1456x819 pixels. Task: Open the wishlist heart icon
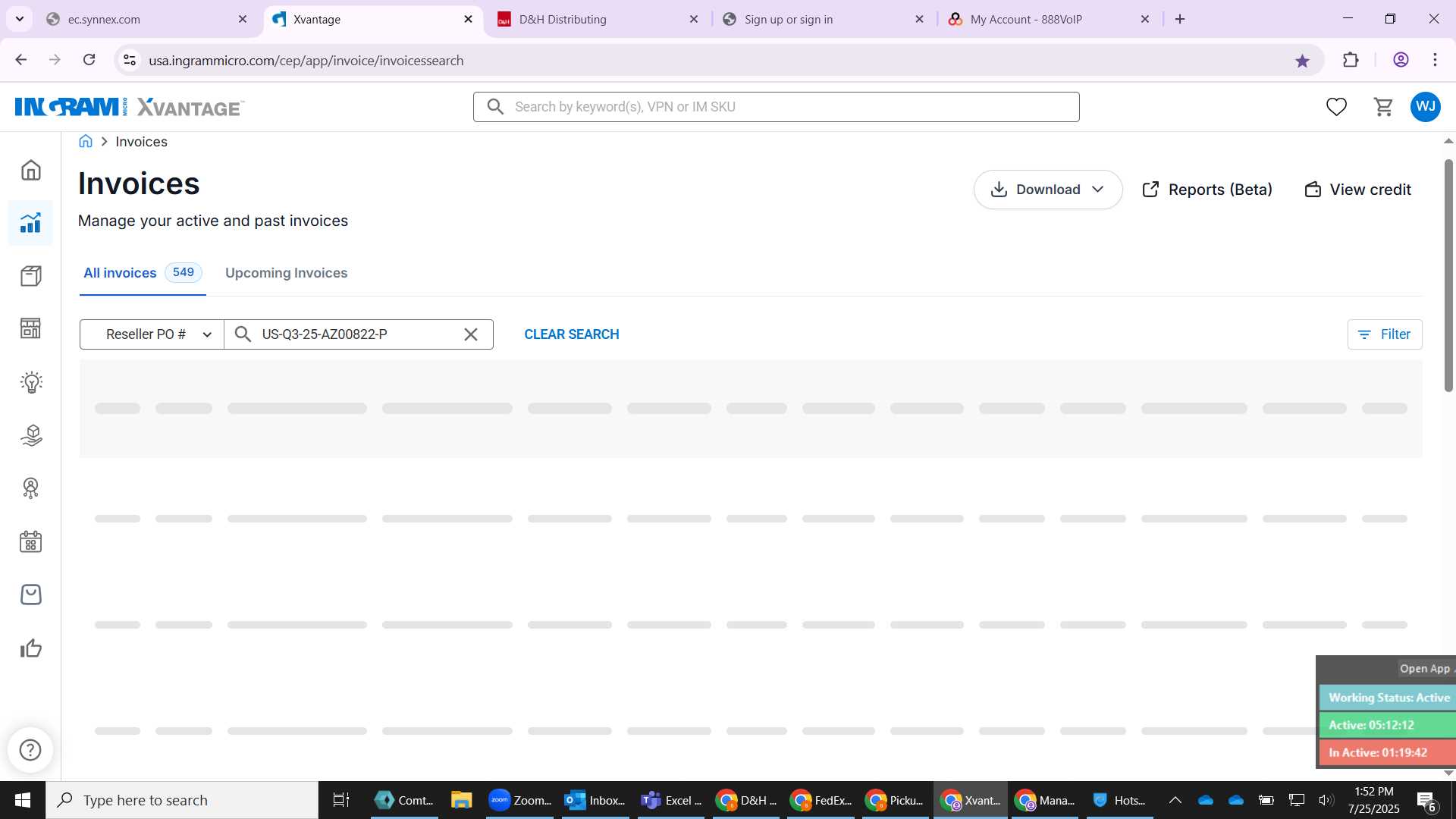coord(1336,107)
